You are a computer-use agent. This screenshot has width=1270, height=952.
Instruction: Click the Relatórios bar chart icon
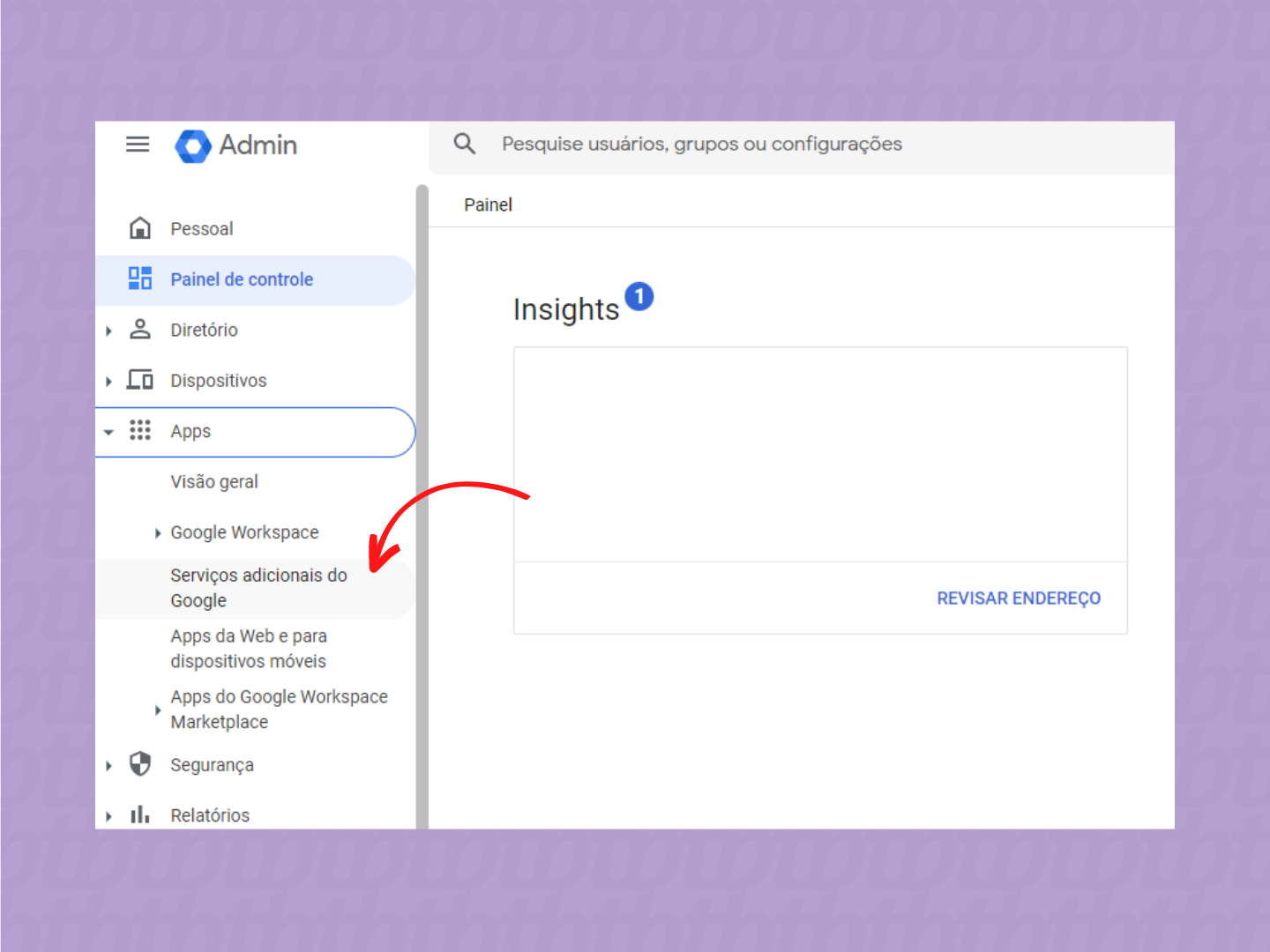(140, 814)
